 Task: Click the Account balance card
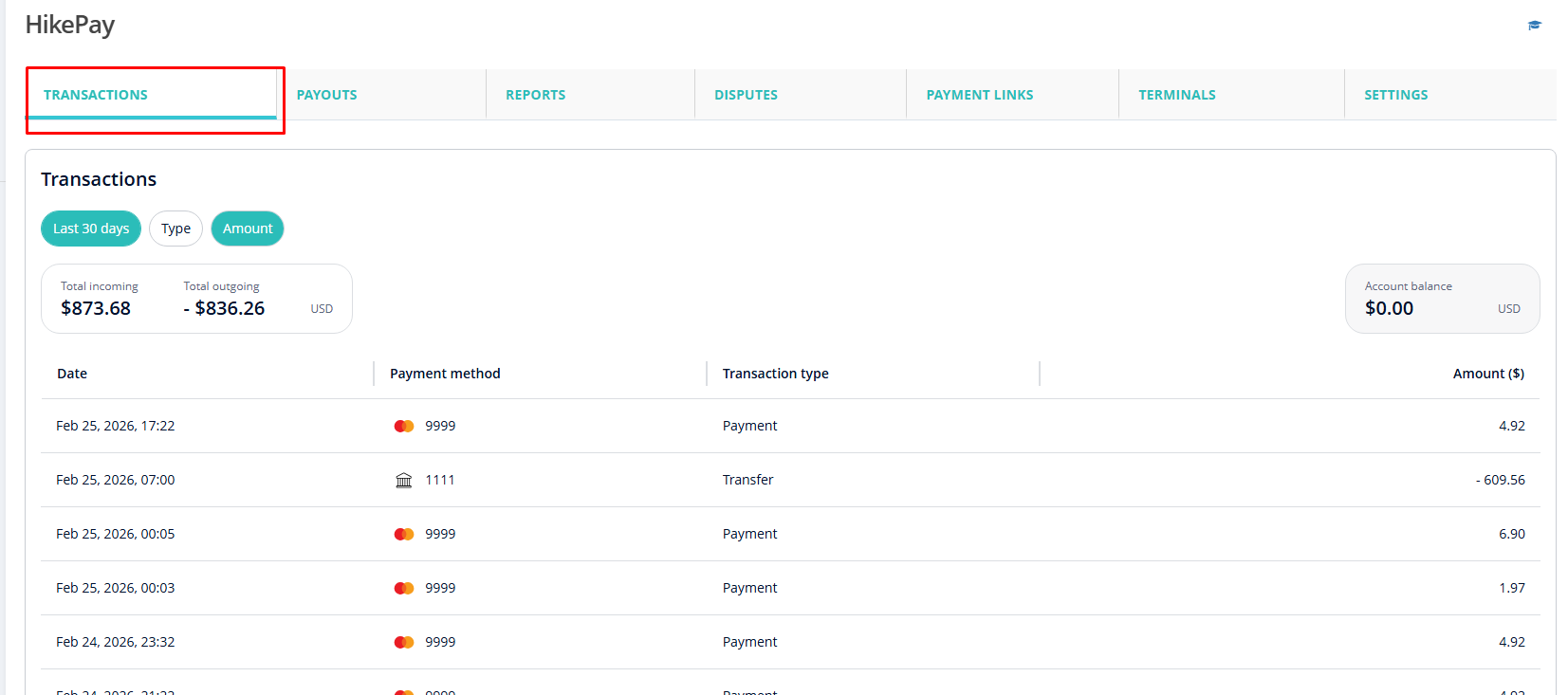tap(1441, 299)
